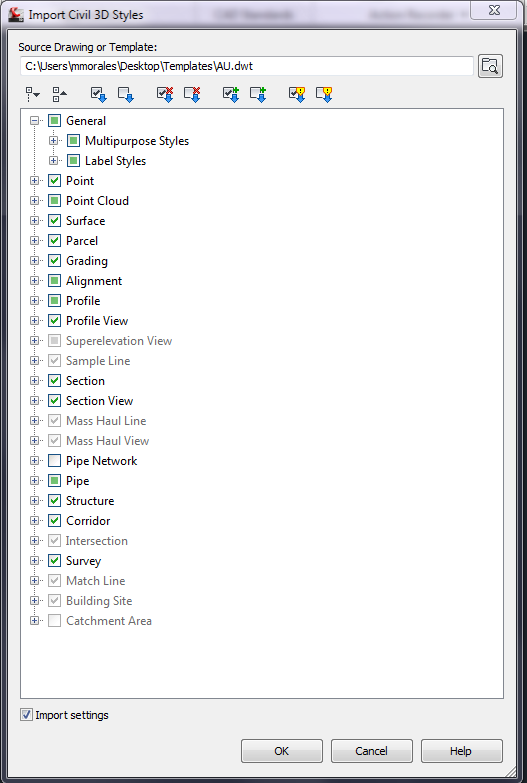Image resolution: width=527 pixels, height=783 pixels.
Task: Click the check all styles toolbar icon
Action: tap(98, 94)
